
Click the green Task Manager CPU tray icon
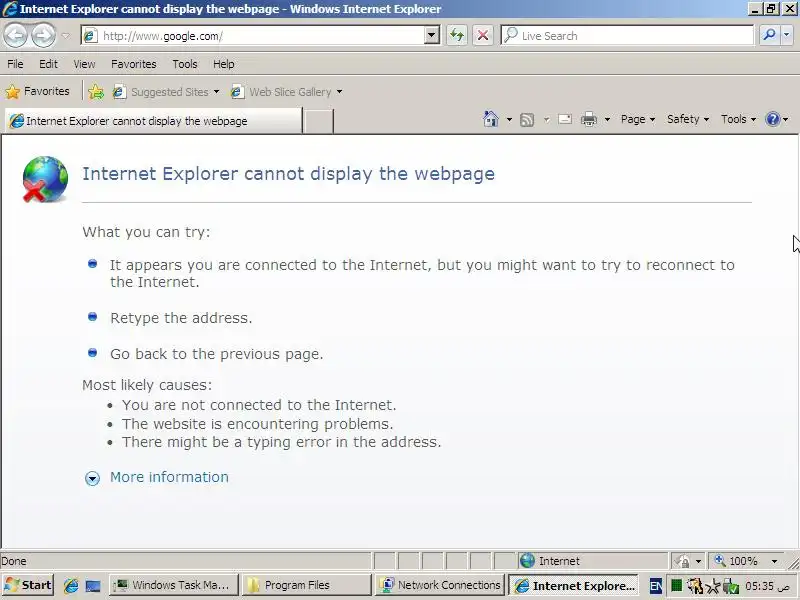677,585
